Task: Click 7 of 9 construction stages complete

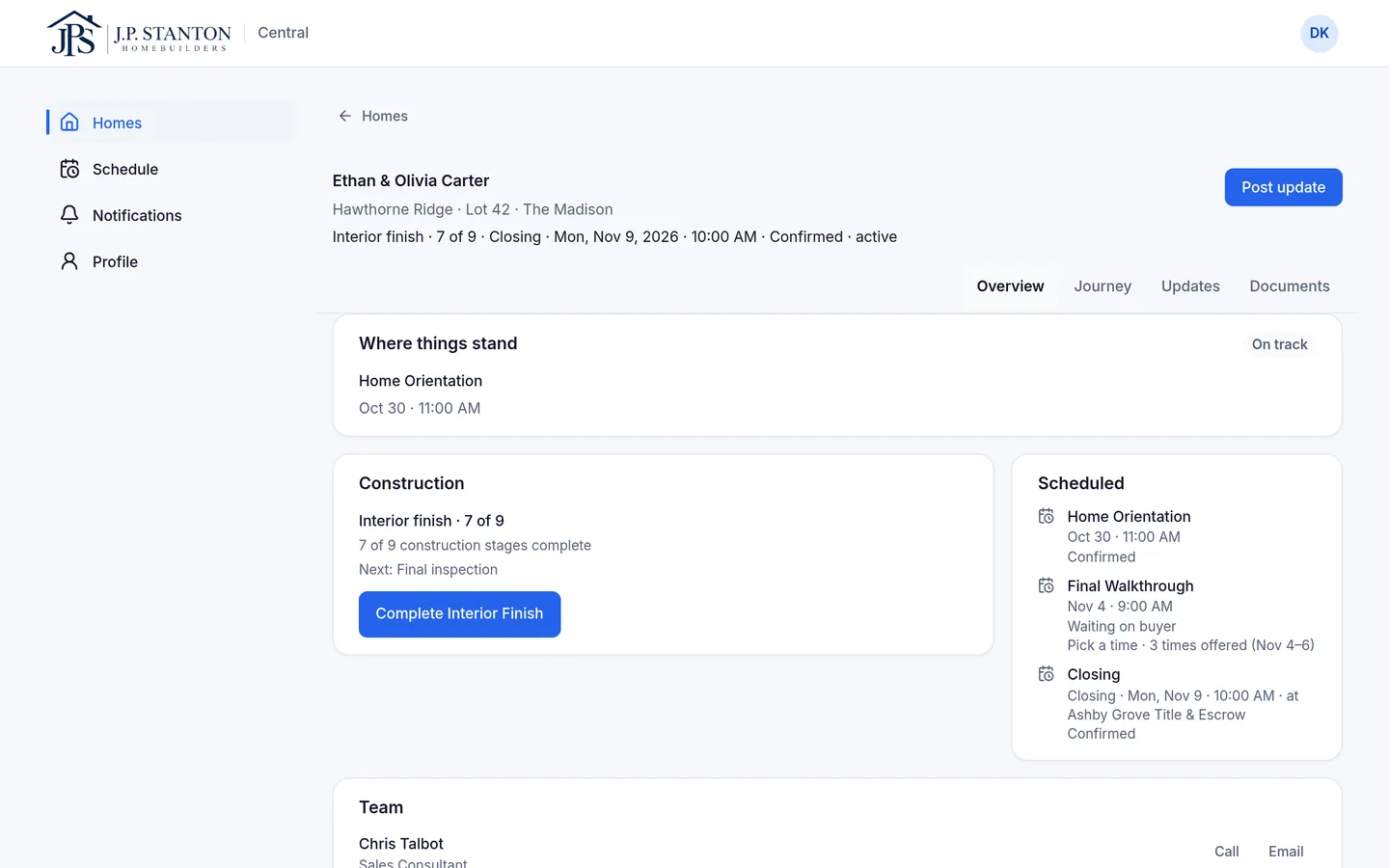Action: click(x=475, y=545)
